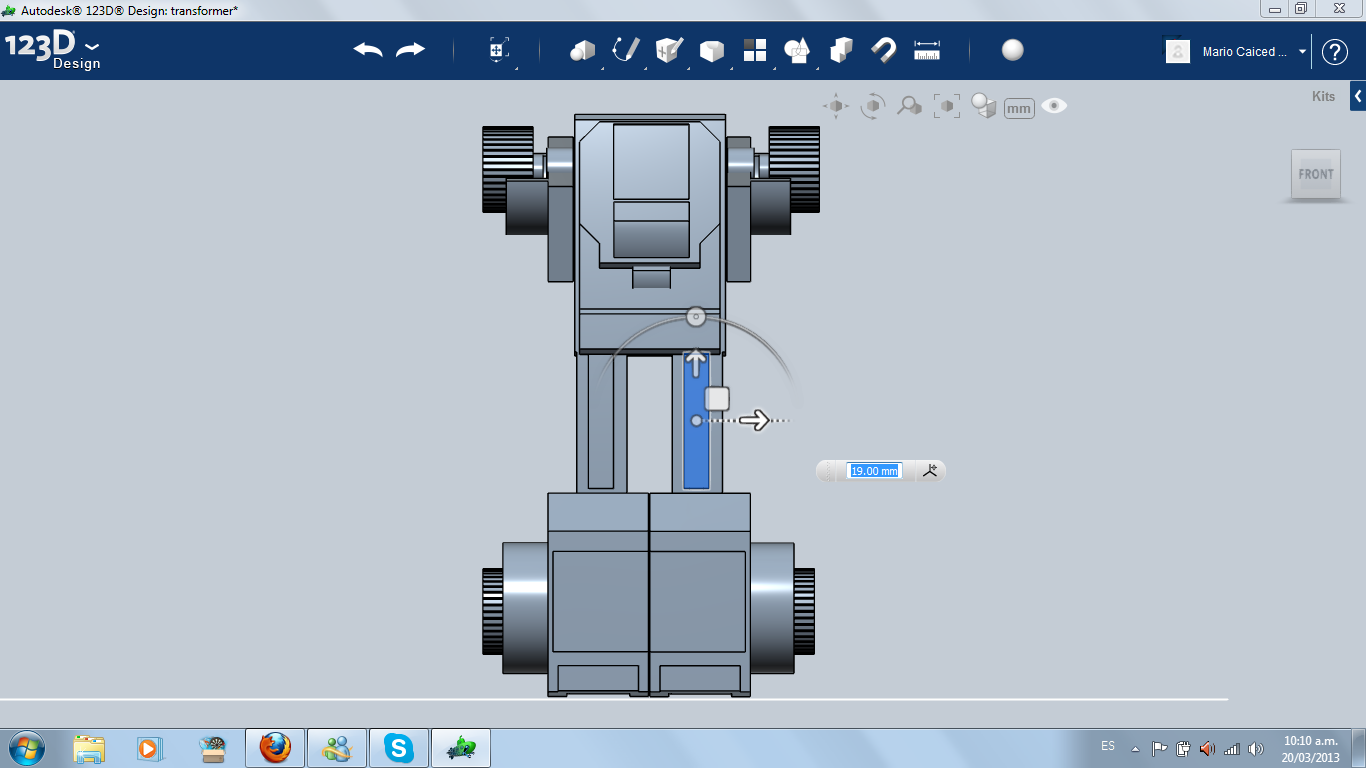Click the FRONT face of view cube
This screenshot has width=1366, height=768.
tap(1315, 174)
